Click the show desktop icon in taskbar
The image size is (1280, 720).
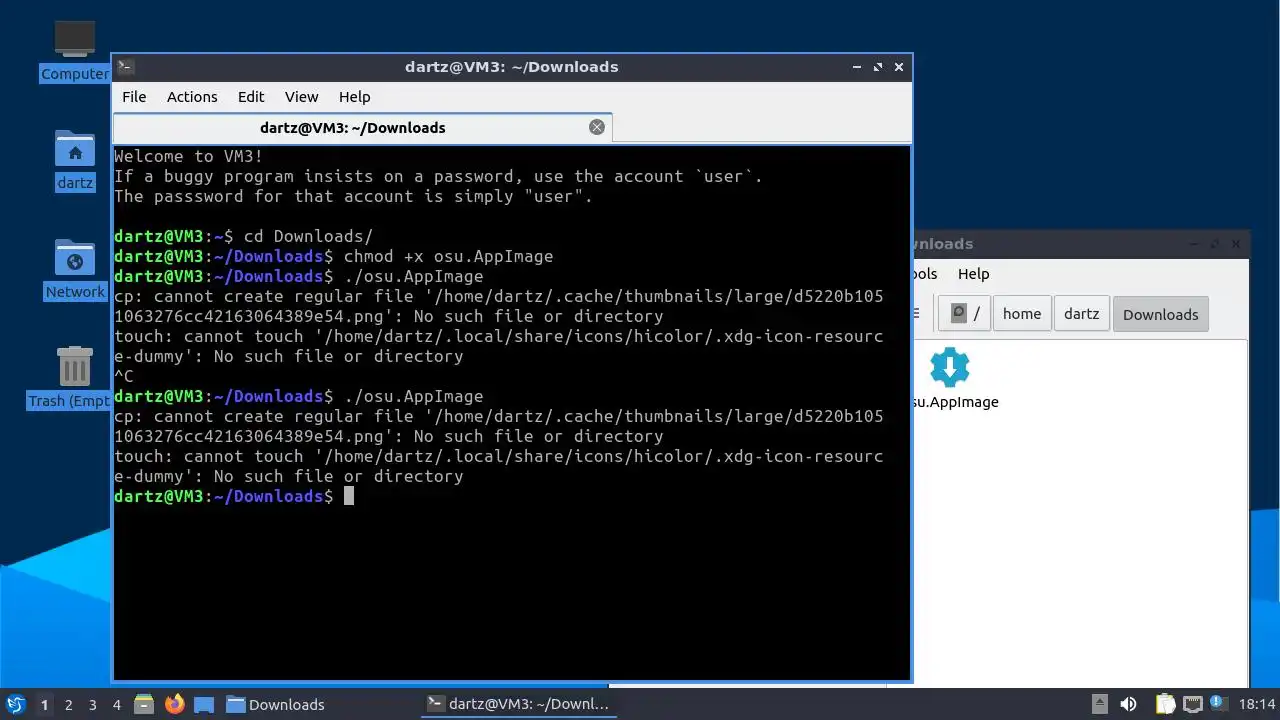(204, 704)
